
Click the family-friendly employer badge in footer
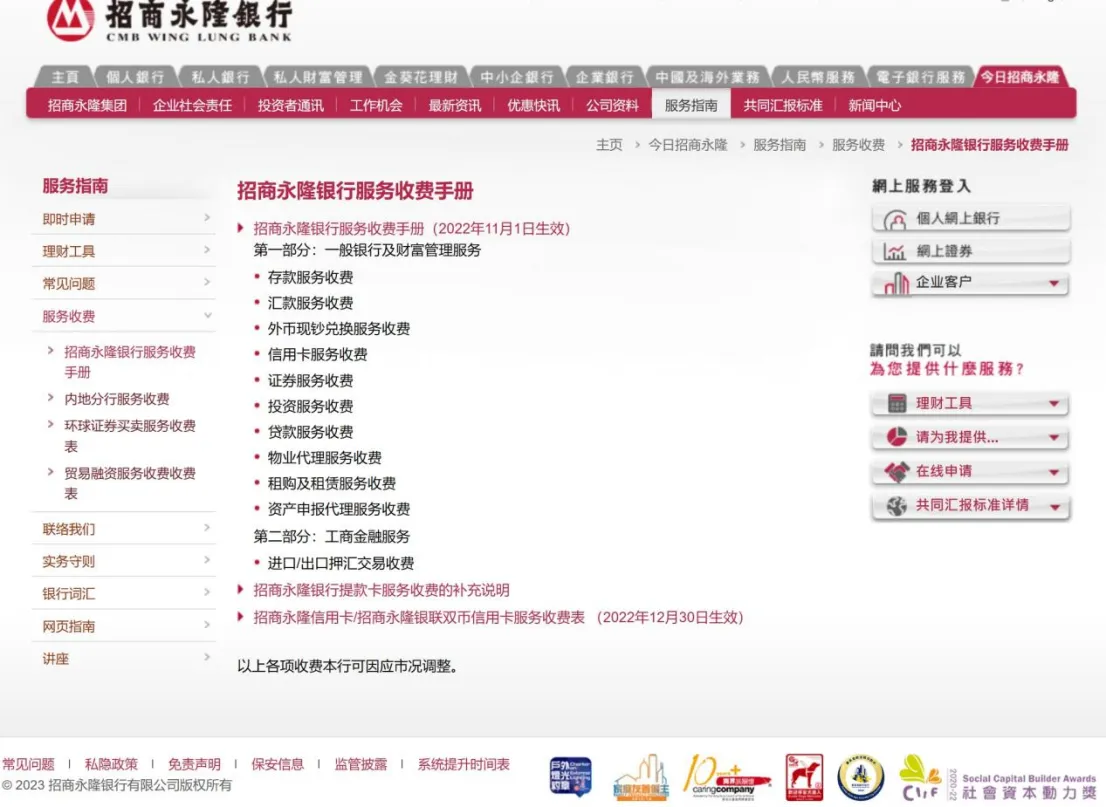[x=640, y=778]
